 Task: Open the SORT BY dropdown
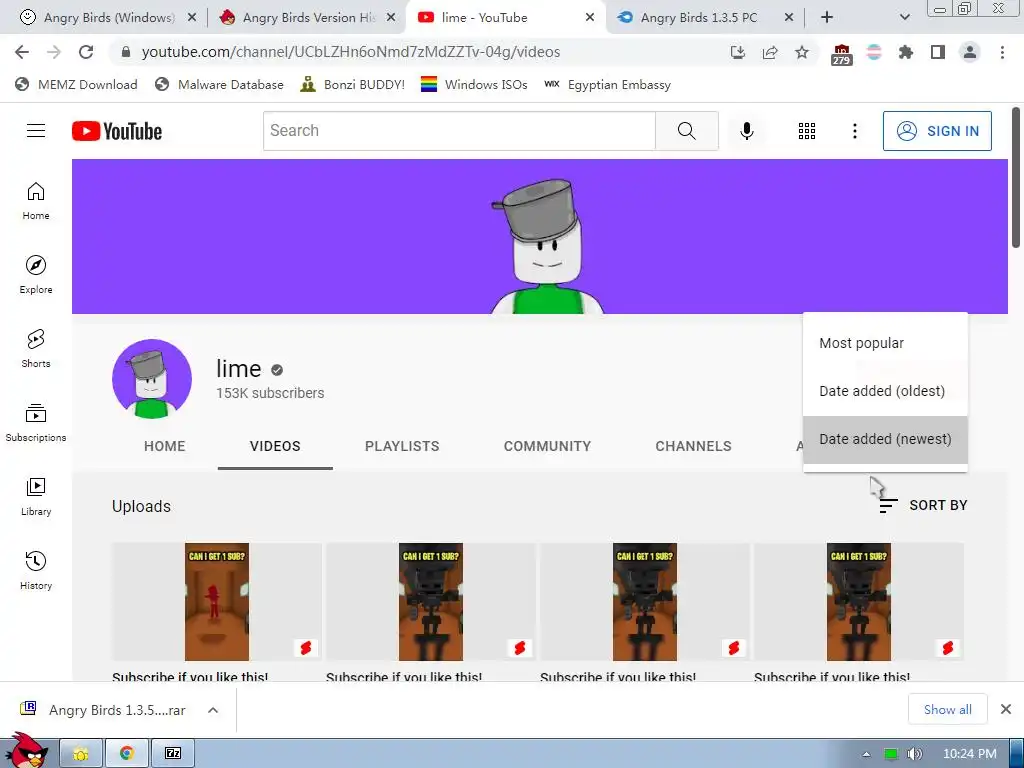pos(923,505)
